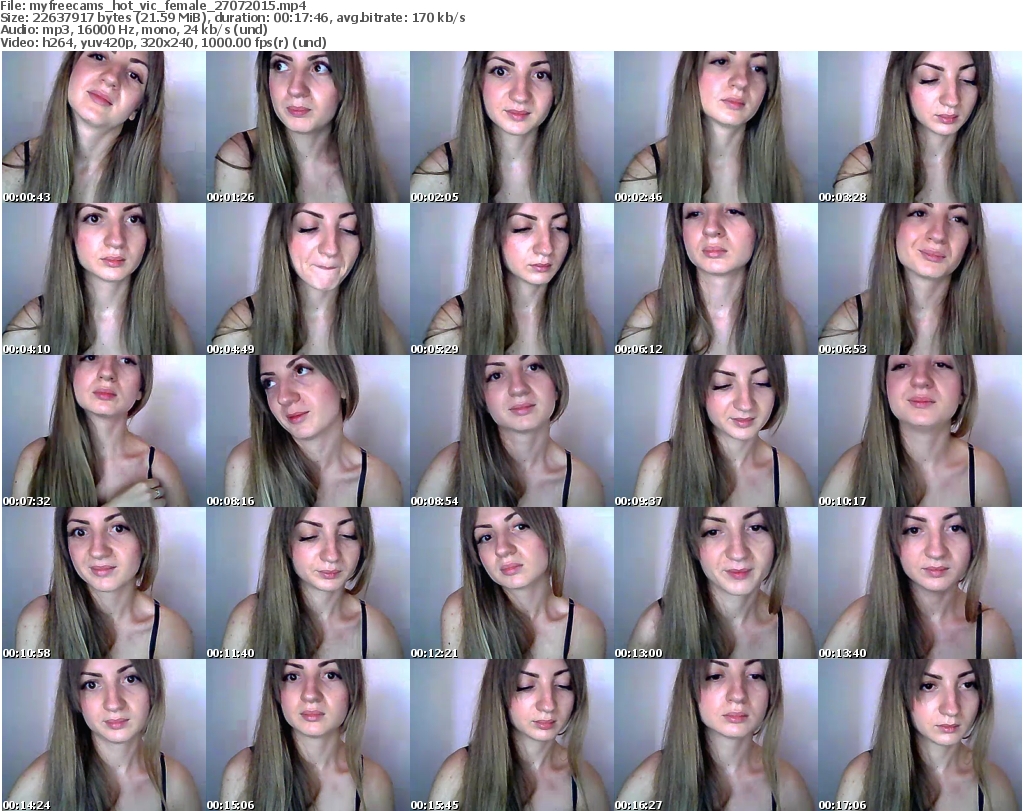This screenshot has height=811, width=1024.
Task: Select the thumbnail timestamped 00:12:21
Action: click(511, 583)
